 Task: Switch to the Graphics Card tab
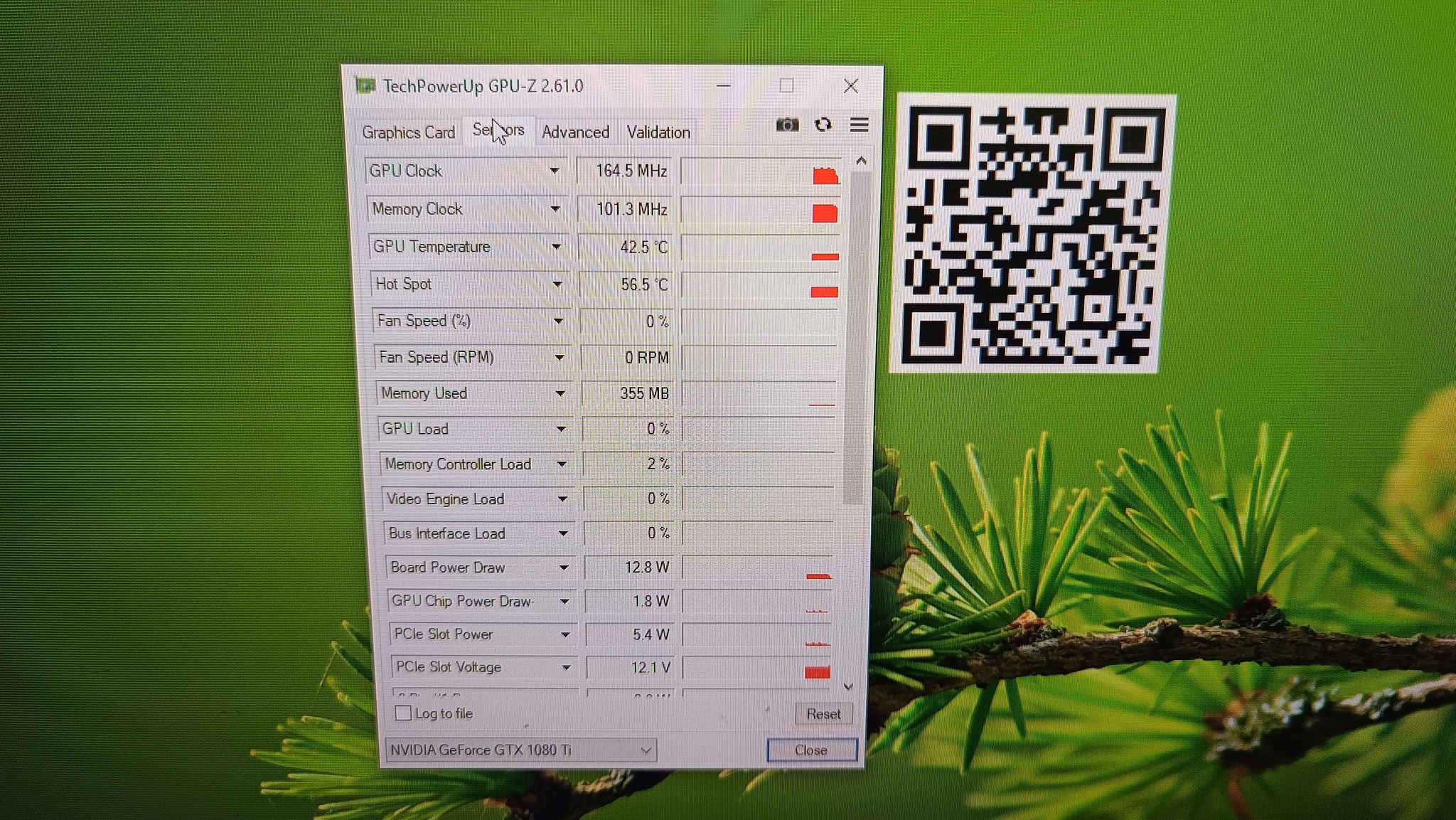pyautogui.click(x=408, y=132)
